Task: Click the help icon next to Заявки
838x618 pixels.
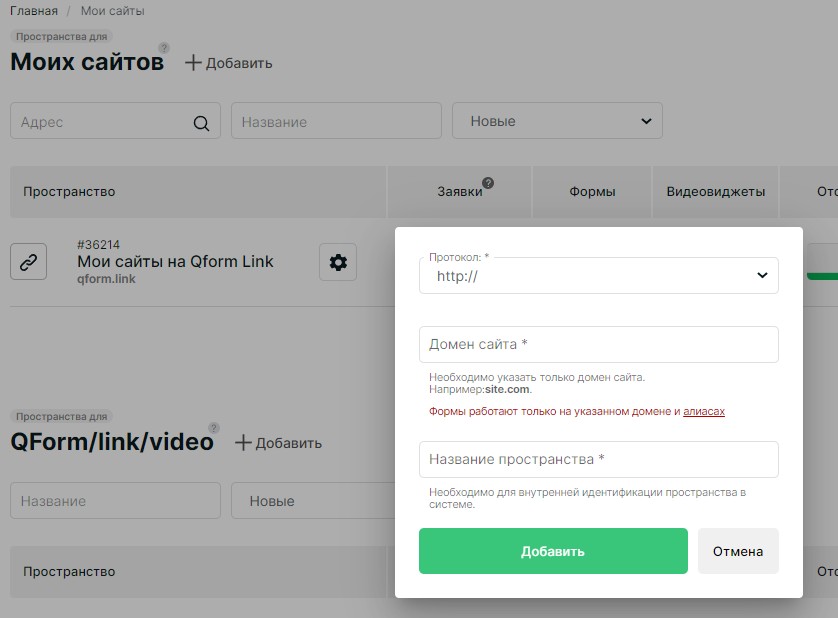Action: [488, 183]
